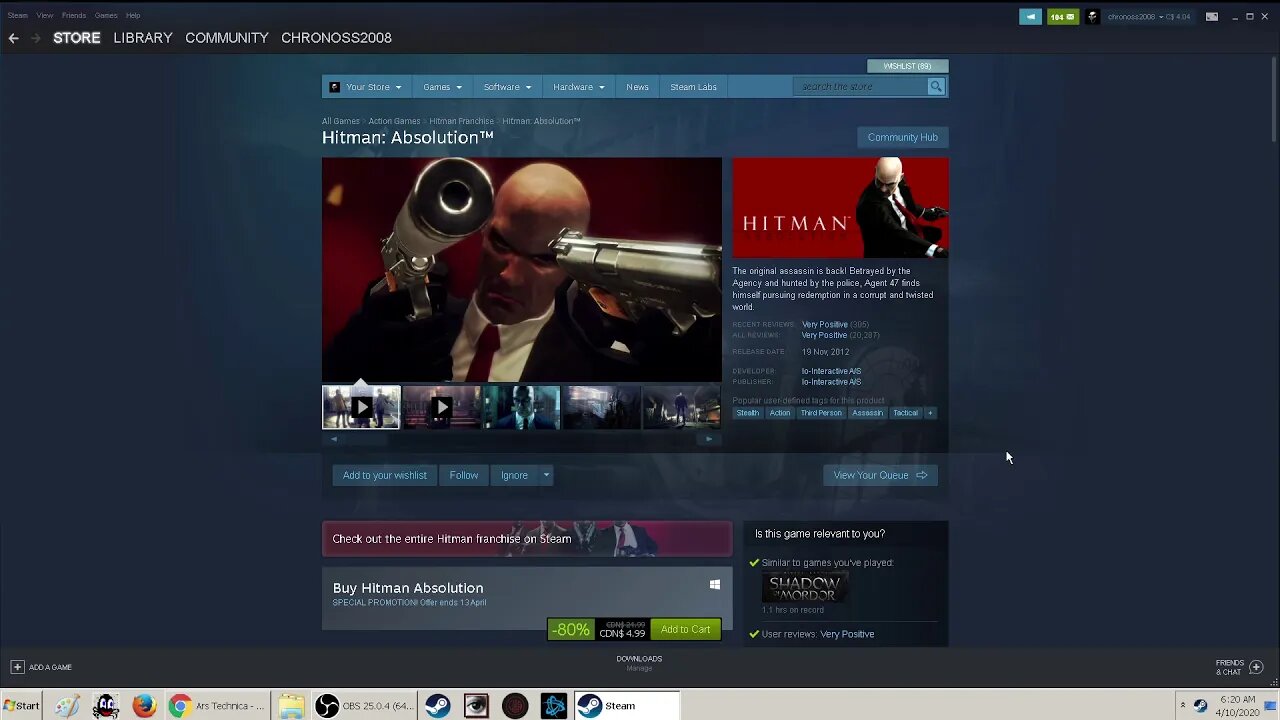Click the Wishlist (89) button
The image size is (1280, 720).
click(907, 66)
